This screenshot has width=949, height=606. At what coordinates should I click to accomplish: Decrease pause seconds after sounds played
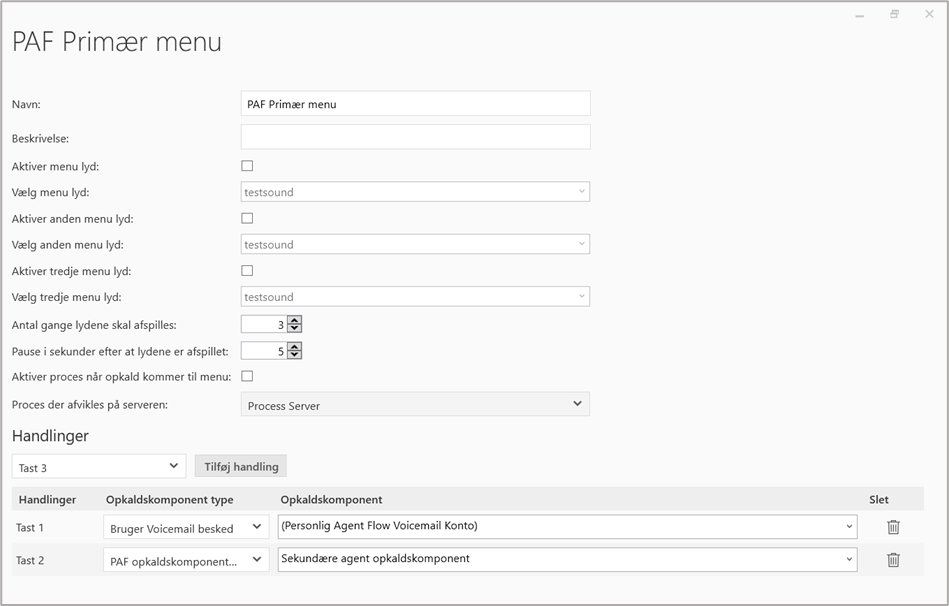pyautogui.click(x=294, y=355)
